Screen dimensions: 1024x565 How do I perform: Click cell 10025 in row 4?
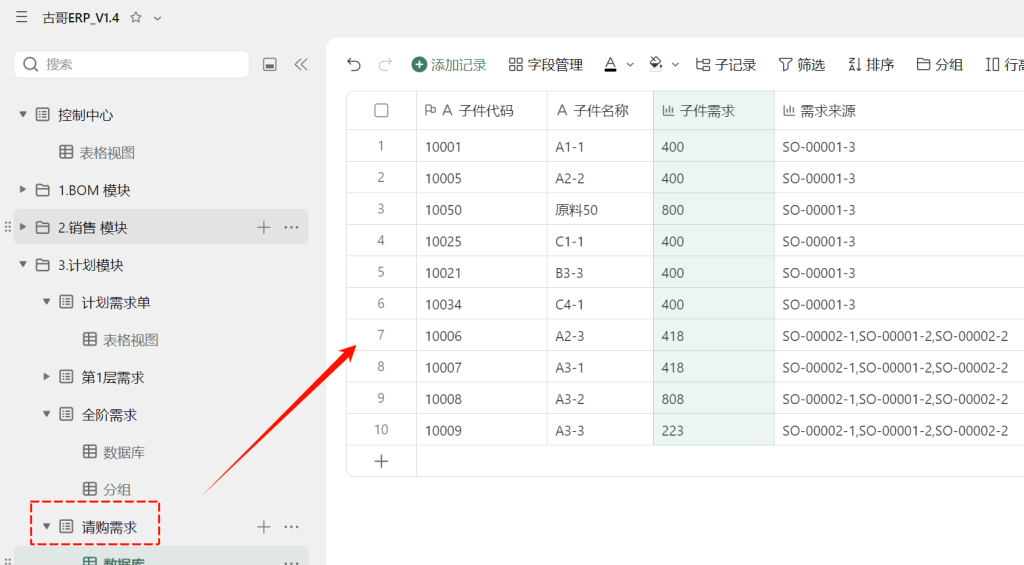click(x=482, y=241)
